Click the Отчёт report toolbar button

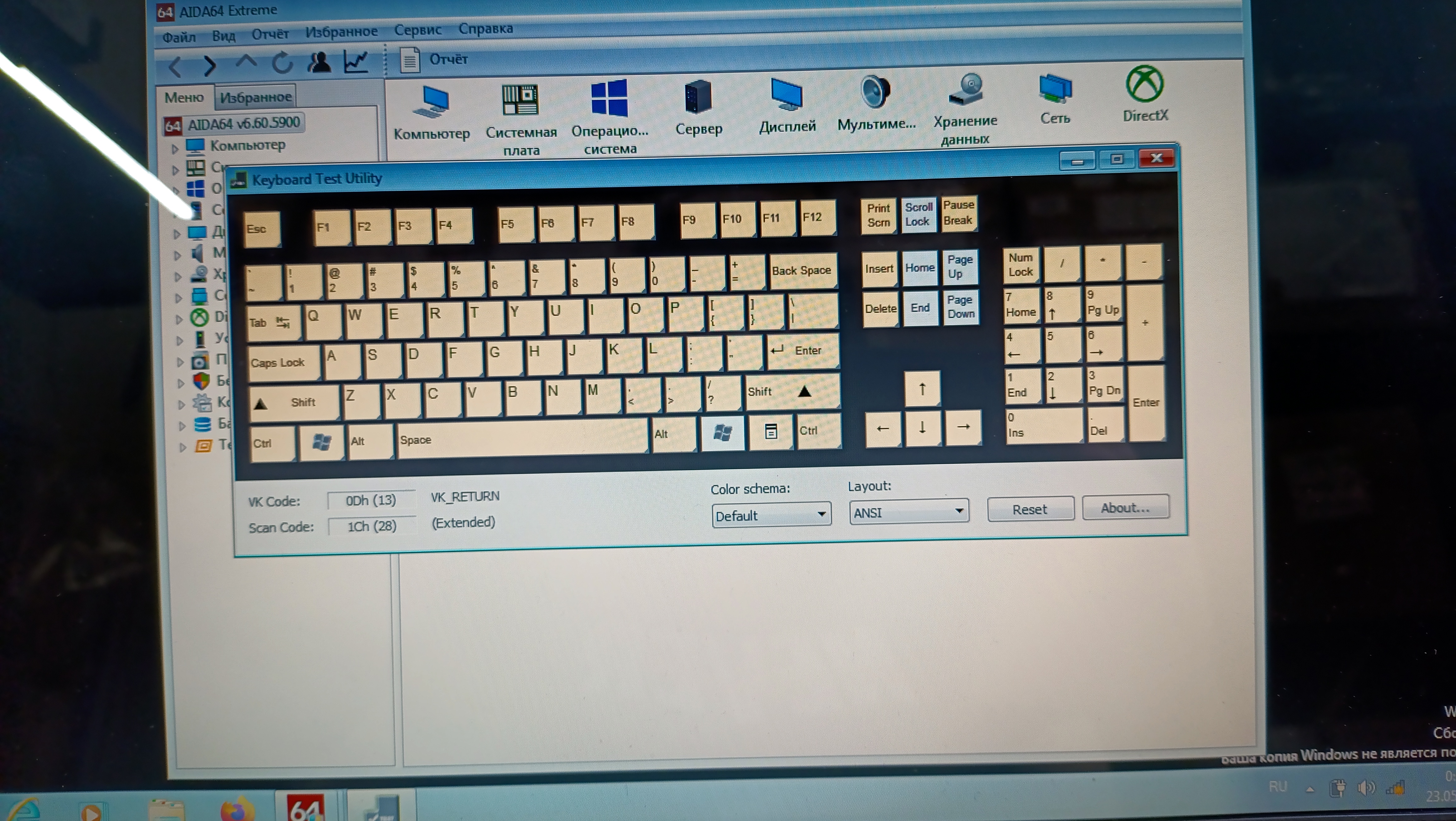tap(434, 59)
